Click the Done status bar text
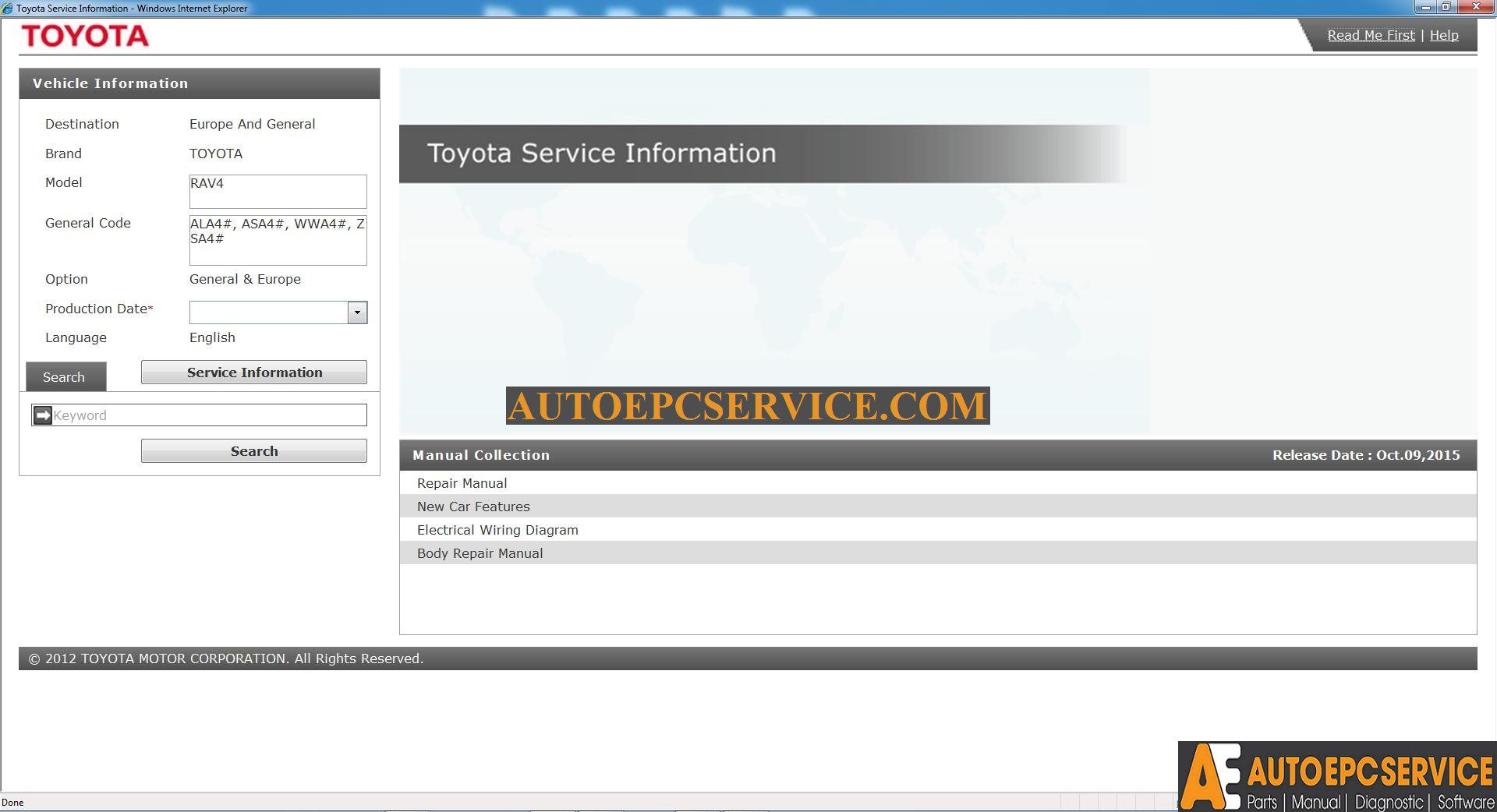This screenshot has width=1497, height=812. coord(12,803)
